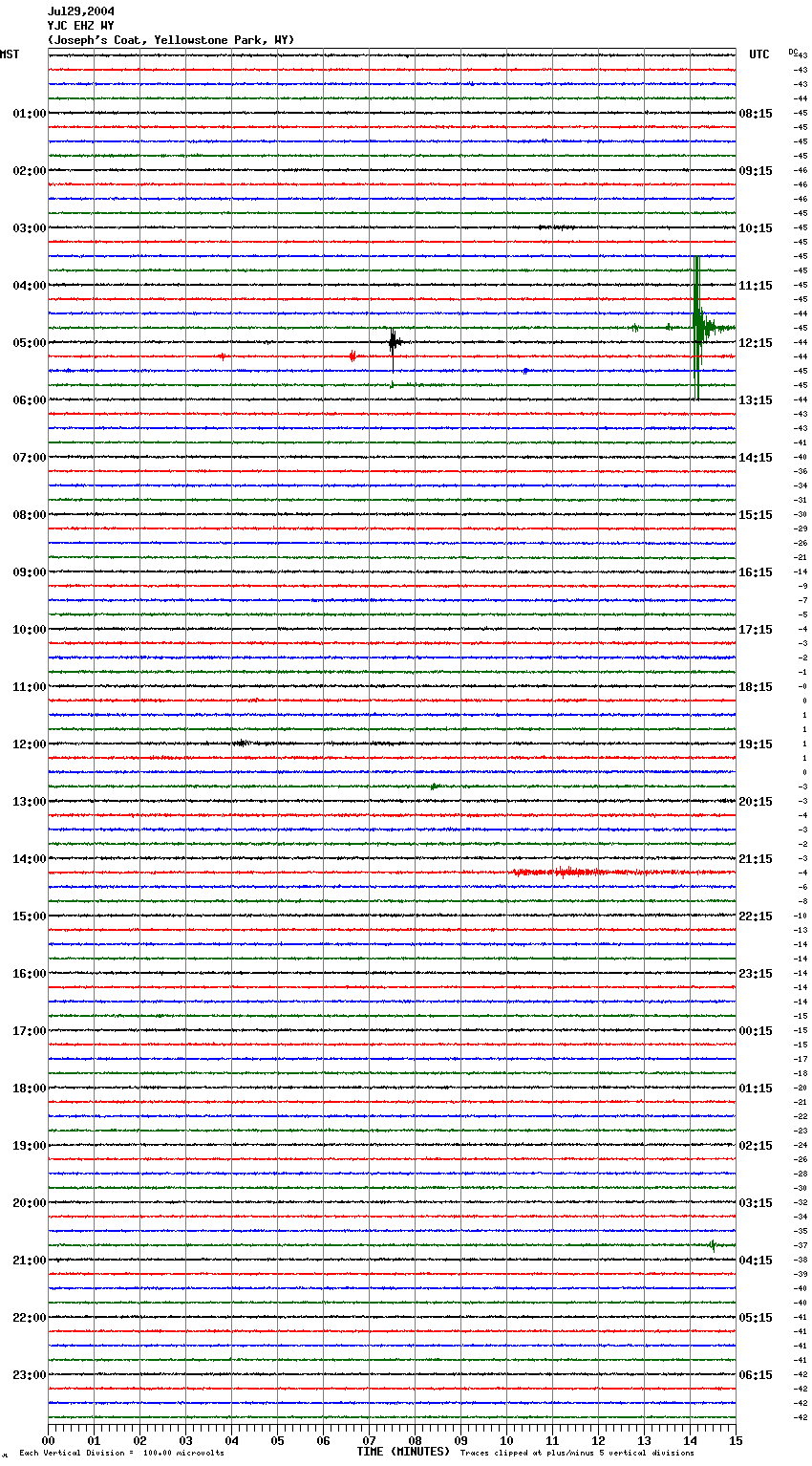
Task: Click the "Each Vertical Division = 100.00 microvolts" note
Action: (121, 1454)
